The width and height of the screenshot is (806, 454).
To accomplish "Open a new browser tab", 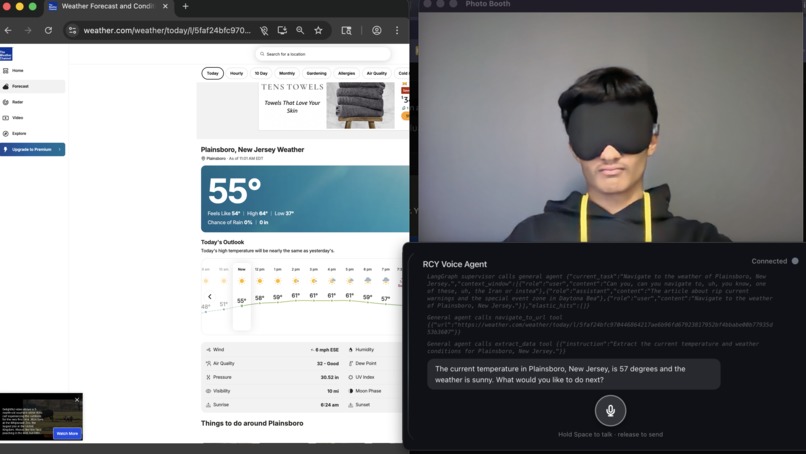I will click(x=186, y=6).
